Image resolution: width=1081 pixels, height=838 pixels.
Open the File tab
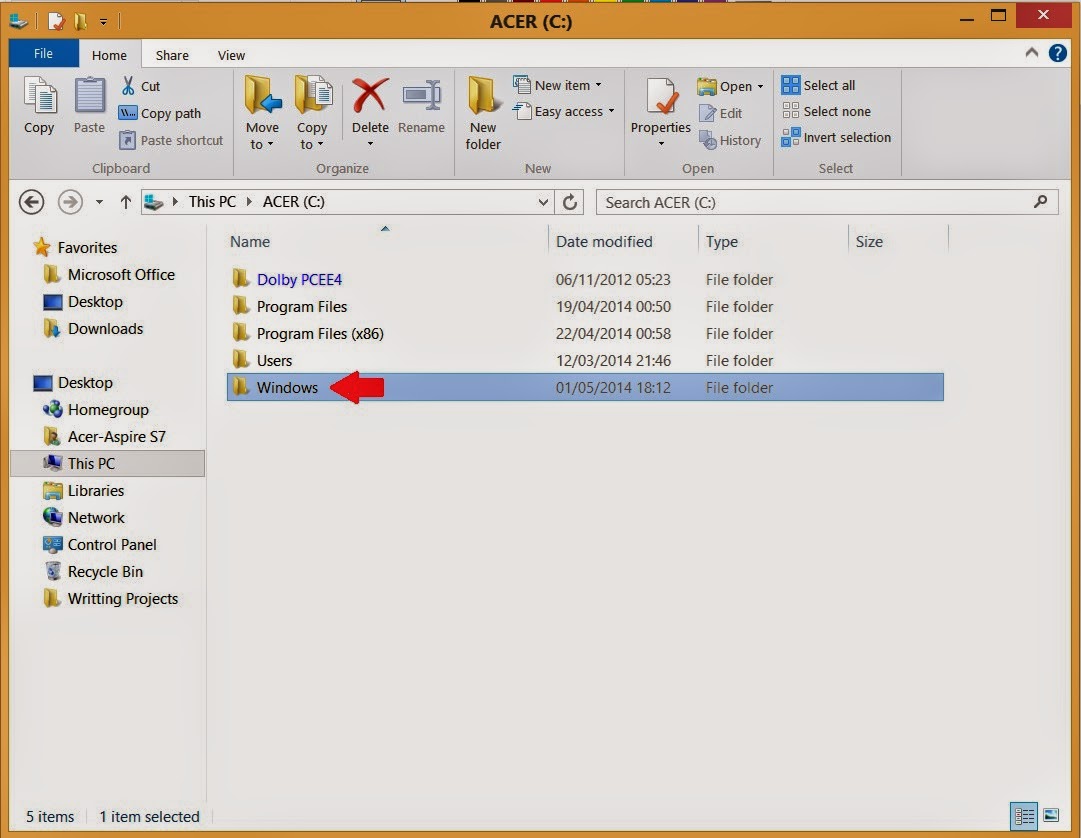pyautogui.click(x=43, y=53)
